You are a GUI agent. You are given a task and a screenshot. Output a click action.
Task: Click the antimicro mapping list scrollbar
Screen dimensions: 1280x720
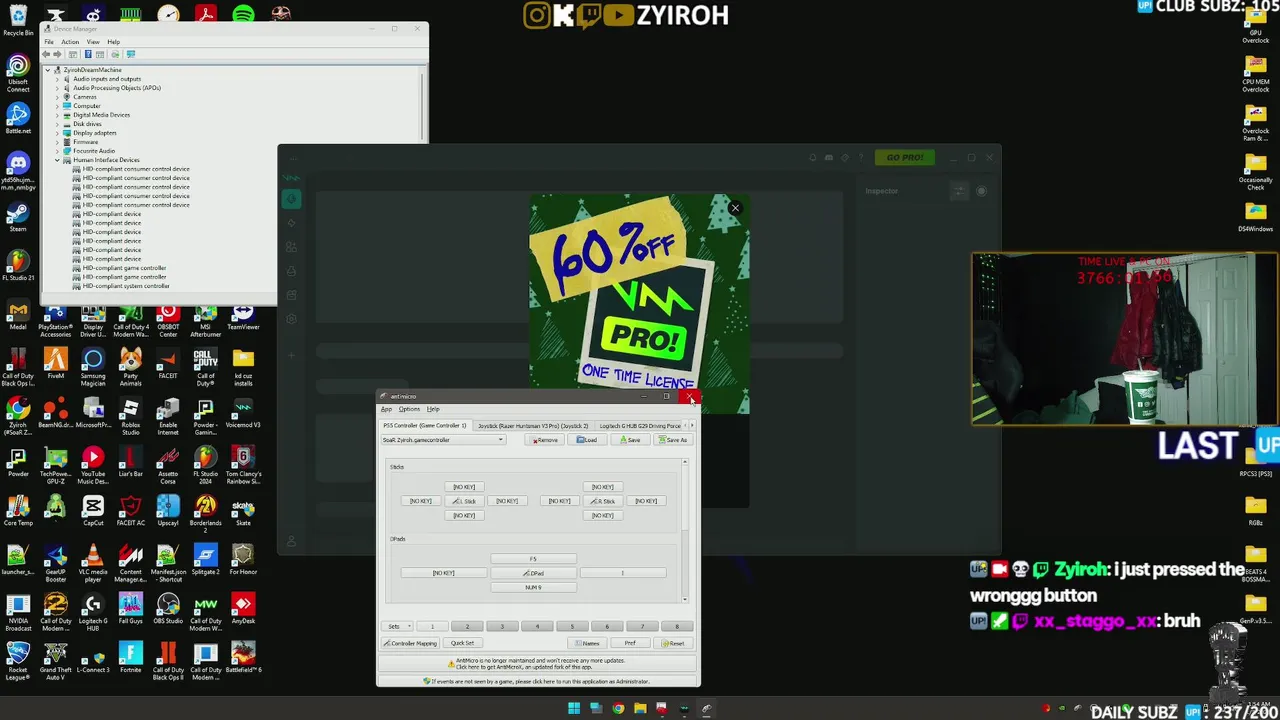(685, 531)
